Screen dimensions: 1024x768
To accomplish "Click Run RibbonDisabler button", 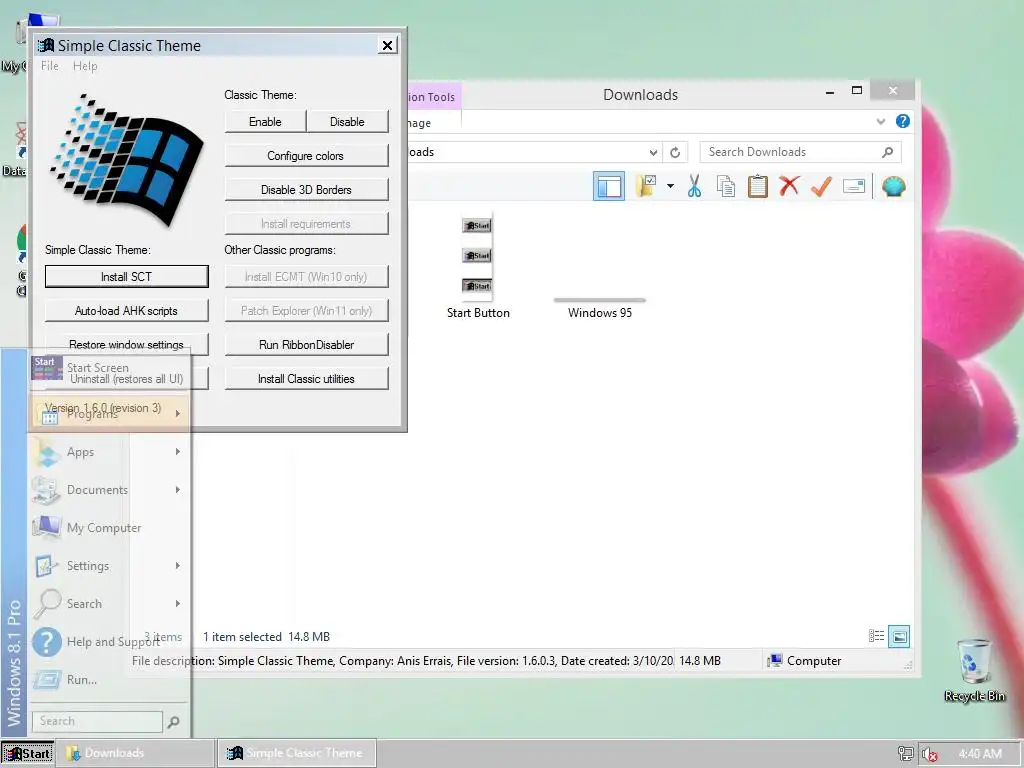I will click(x=306, y=345).
